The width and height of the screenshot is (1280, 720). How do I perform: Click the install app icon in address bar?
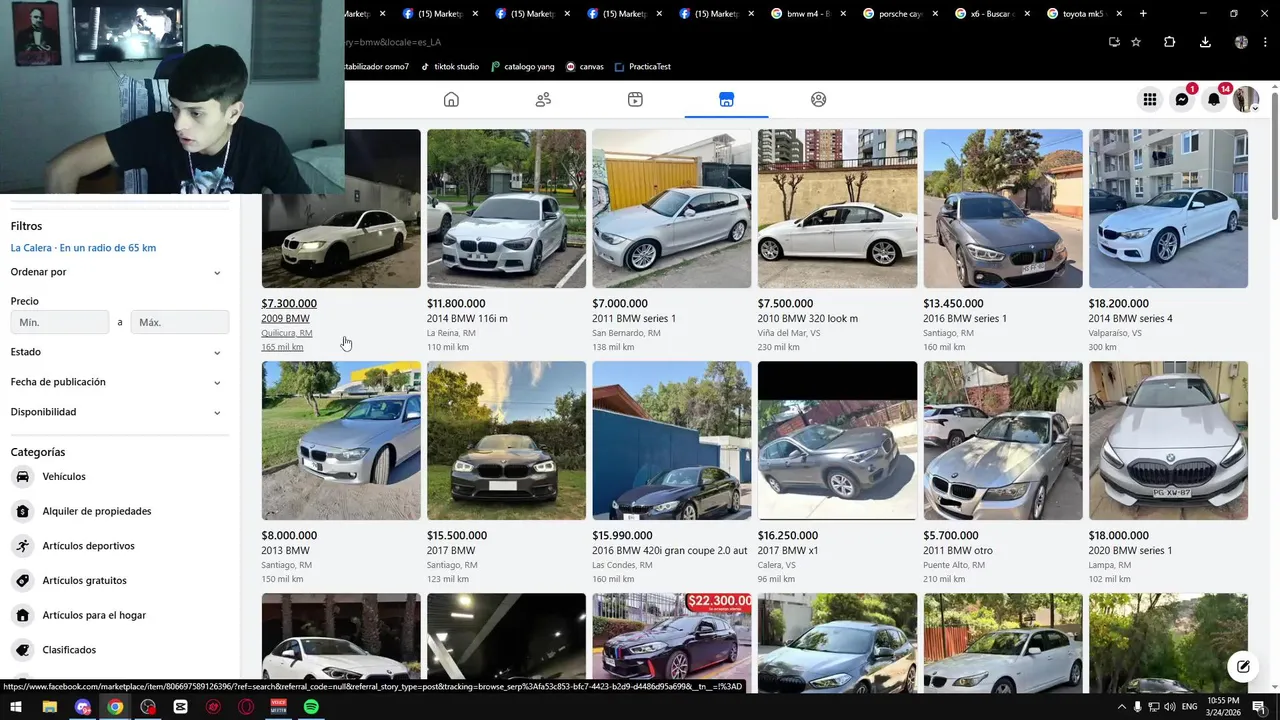[x=1114, y=42]
